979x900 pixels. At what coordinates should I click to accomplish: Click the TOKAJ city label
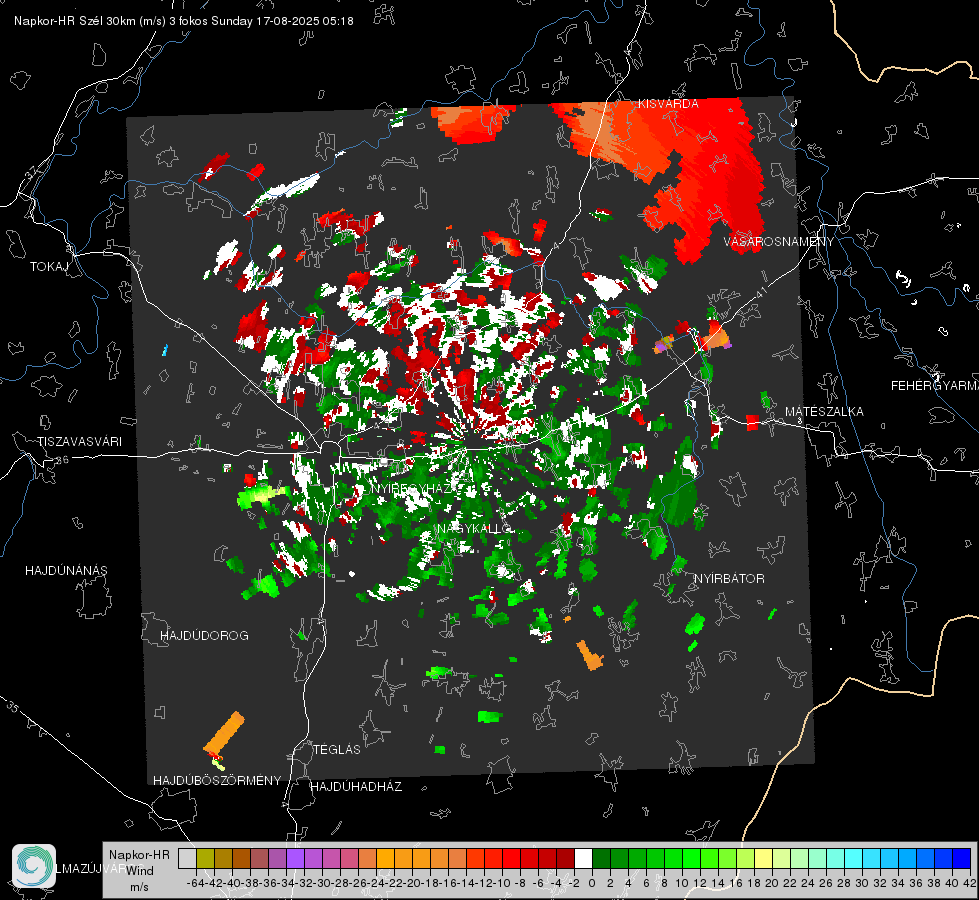coord(49,267)
